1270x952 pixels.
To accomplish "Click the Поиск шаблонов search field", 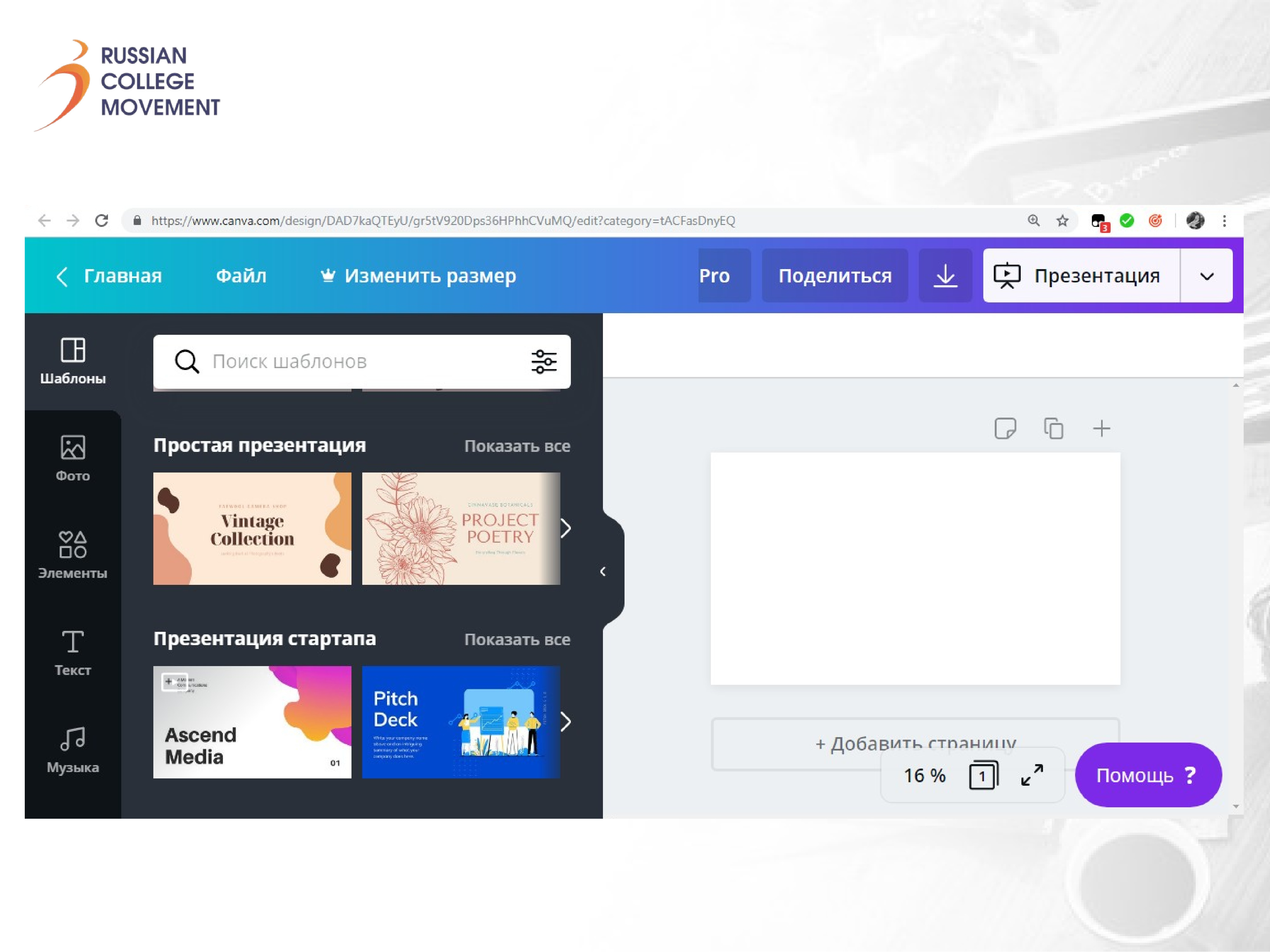I will coord(362,361).
